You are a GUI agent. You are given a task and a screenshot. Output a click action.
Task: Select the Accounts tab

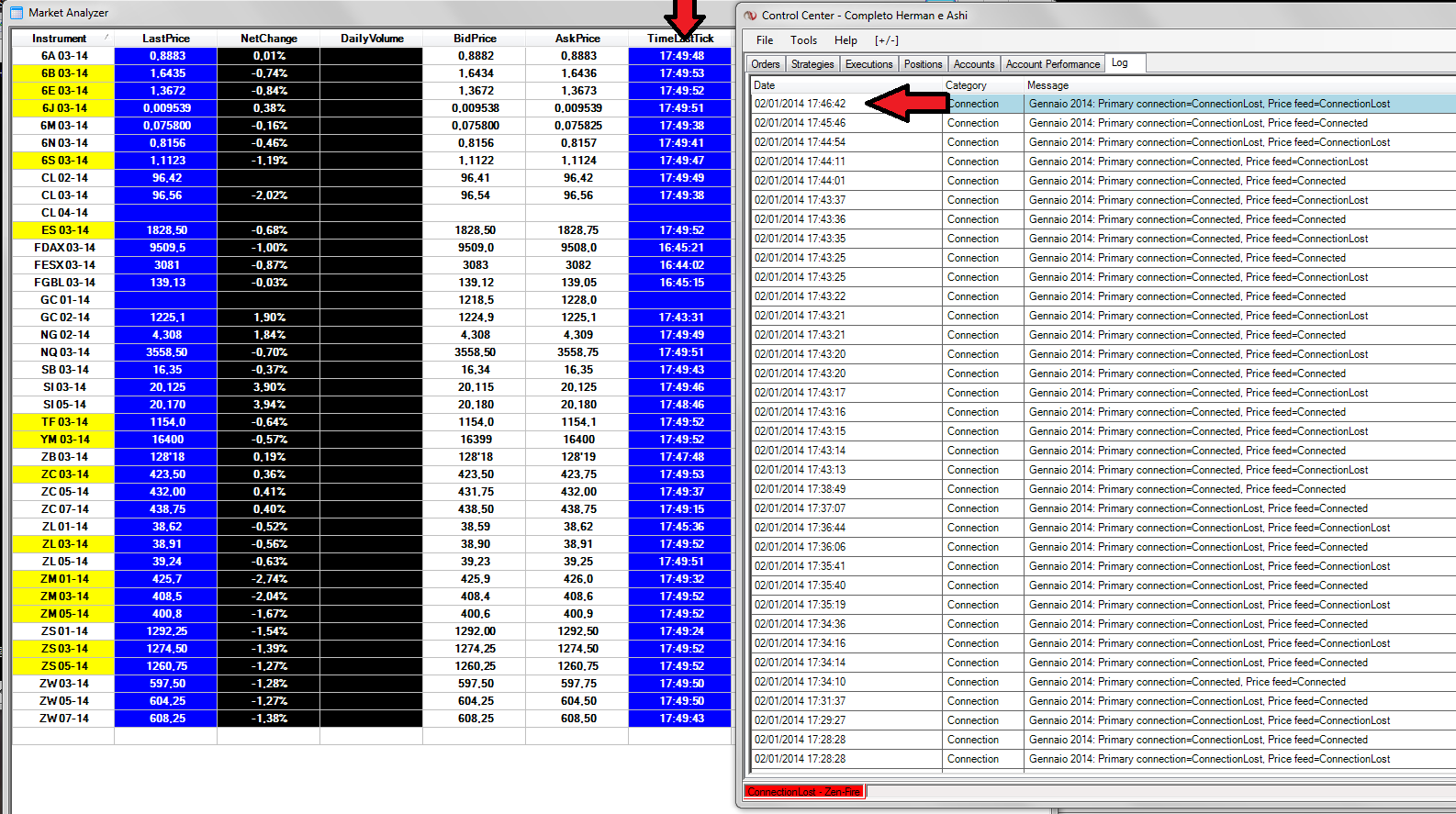(974, 64)
